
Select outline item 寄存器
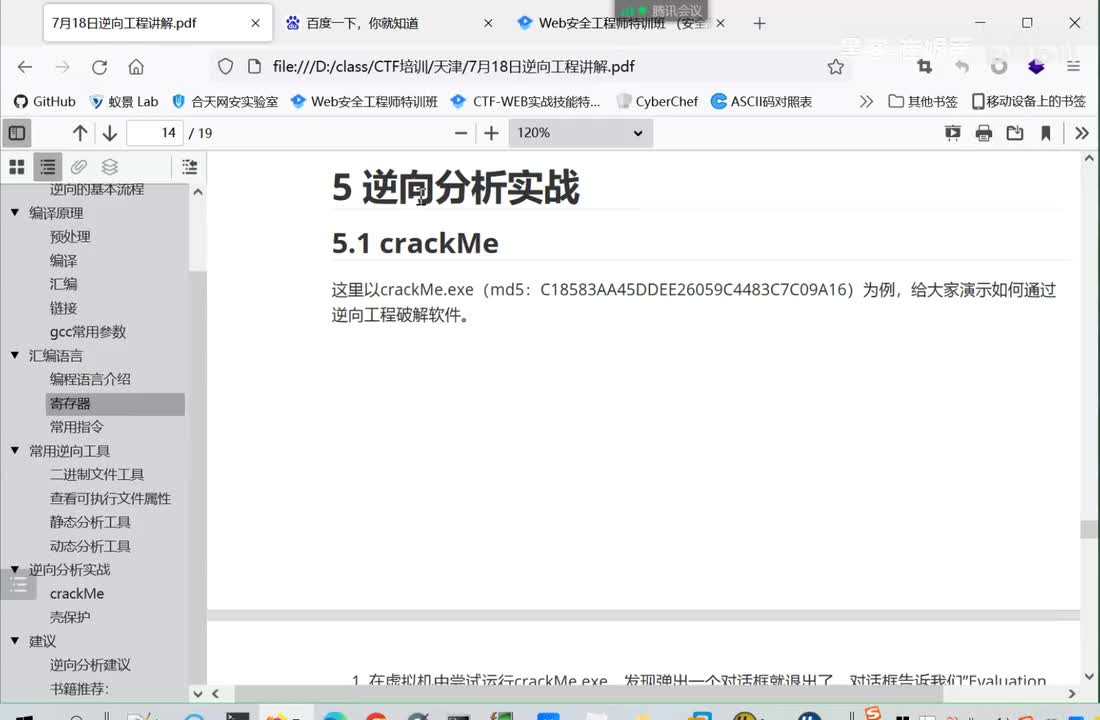coord(115,404)
